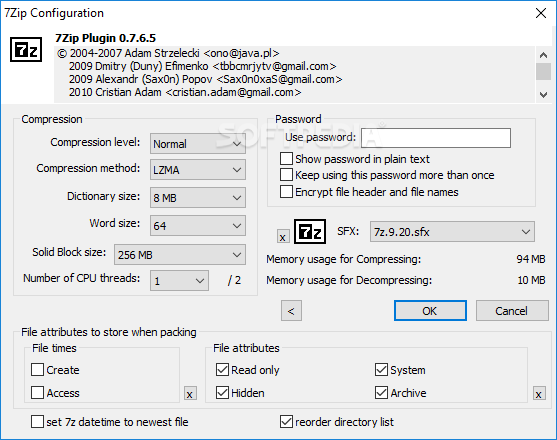Click the 7z icon beside the SFX dropdown
The width and height of the screenshot is (557, 440).
tap(310, 232)
